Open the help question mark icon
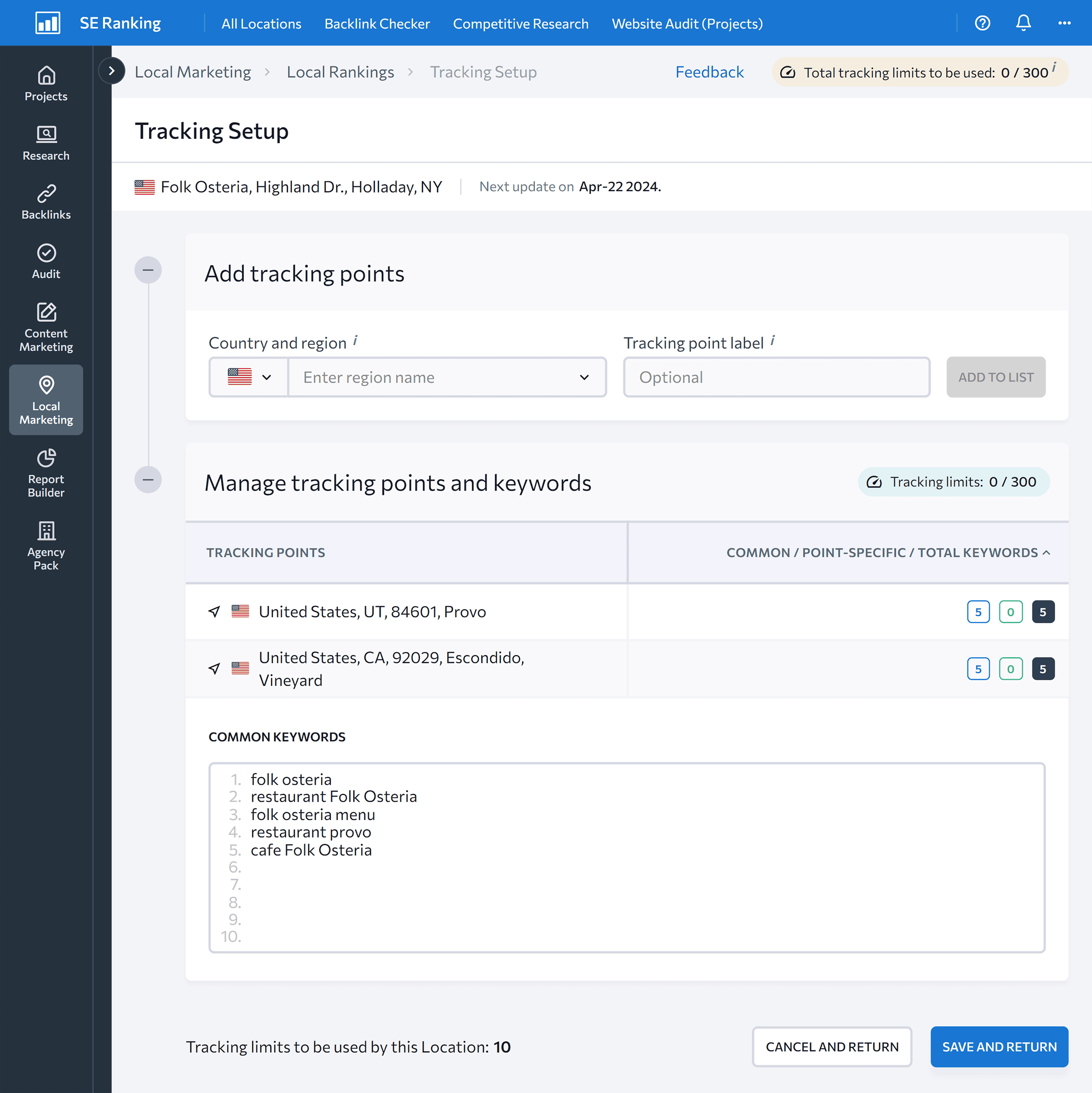The width and height of the screenshot is (1092, 1093). 982,23
